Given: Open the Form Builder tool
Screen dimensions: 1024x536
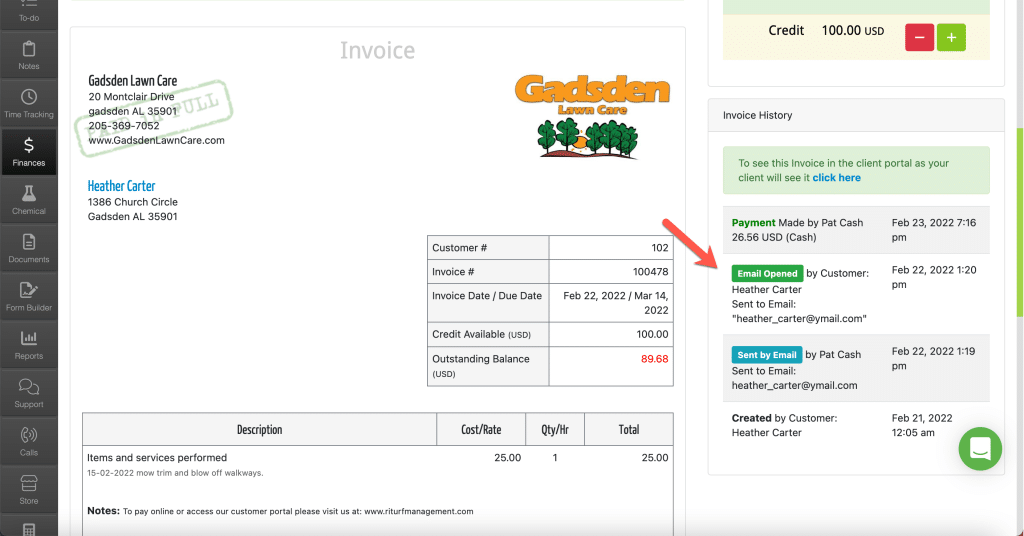Looking at the screenshot, I should click(x=29, y=297).
